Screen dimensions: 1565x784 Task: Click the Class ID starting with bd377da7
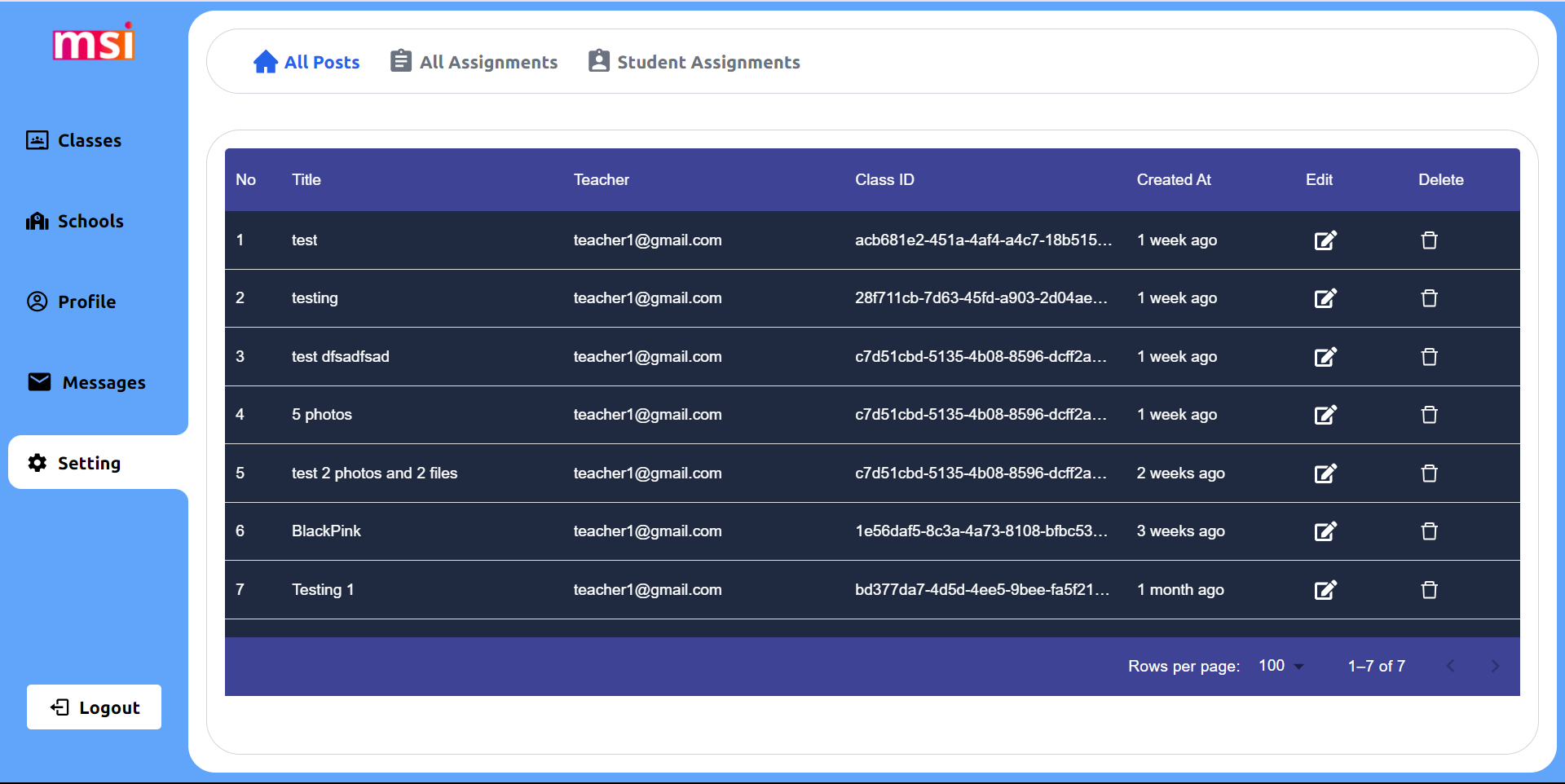(982, 590)
